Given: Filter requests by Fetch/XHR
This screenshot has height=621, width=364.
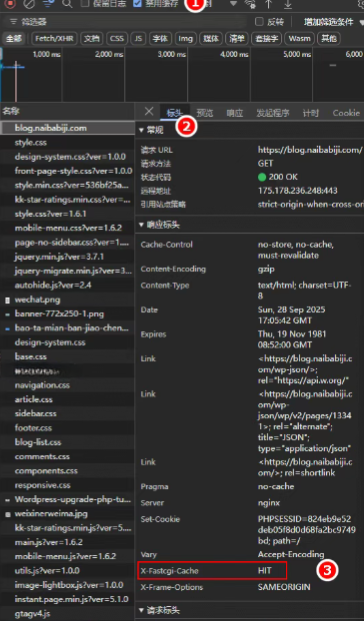Looking at the screenshot, I should pyautogui.click(x=54, y=38).
